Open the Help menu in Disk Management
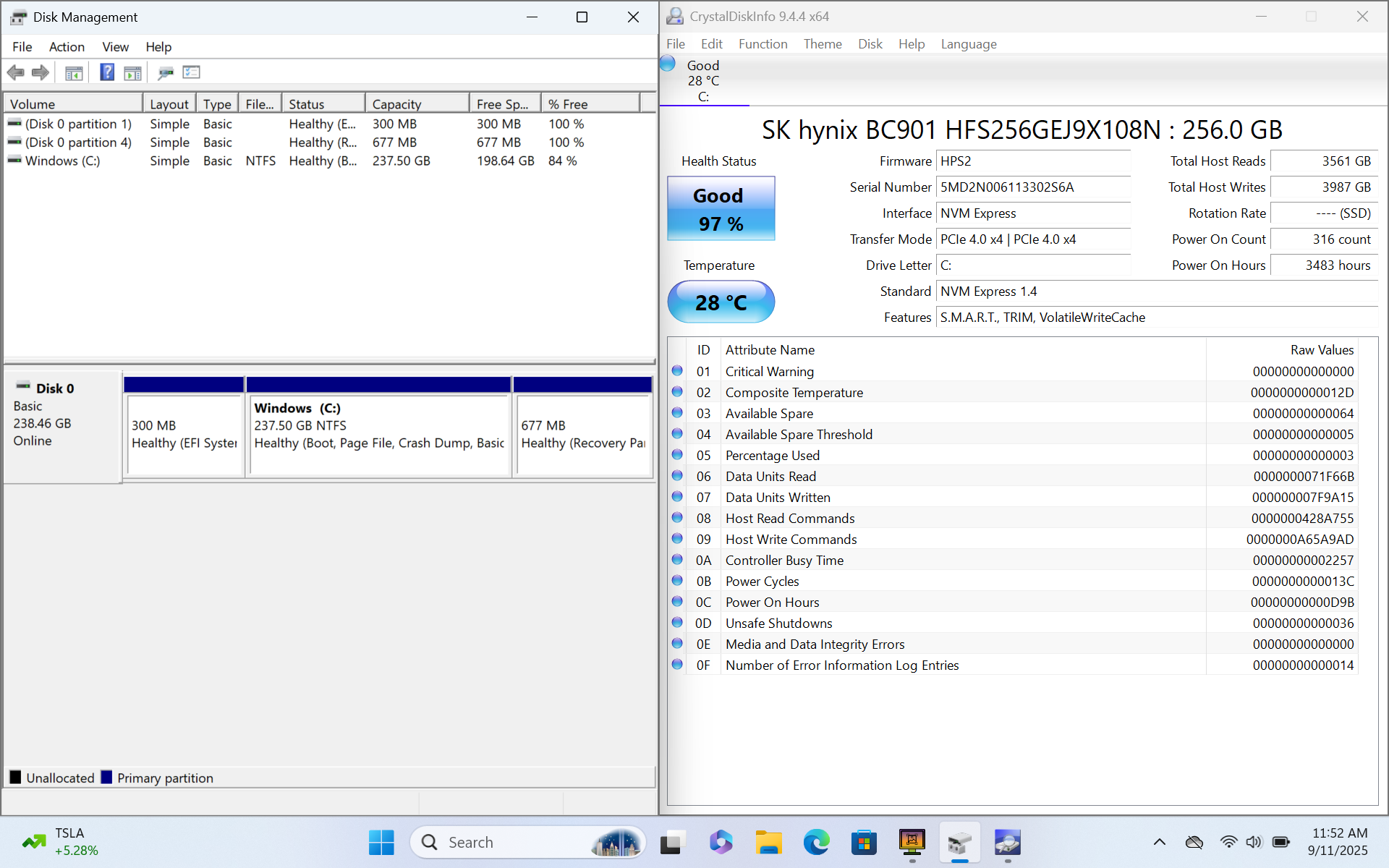 click(x=158, y=46)
